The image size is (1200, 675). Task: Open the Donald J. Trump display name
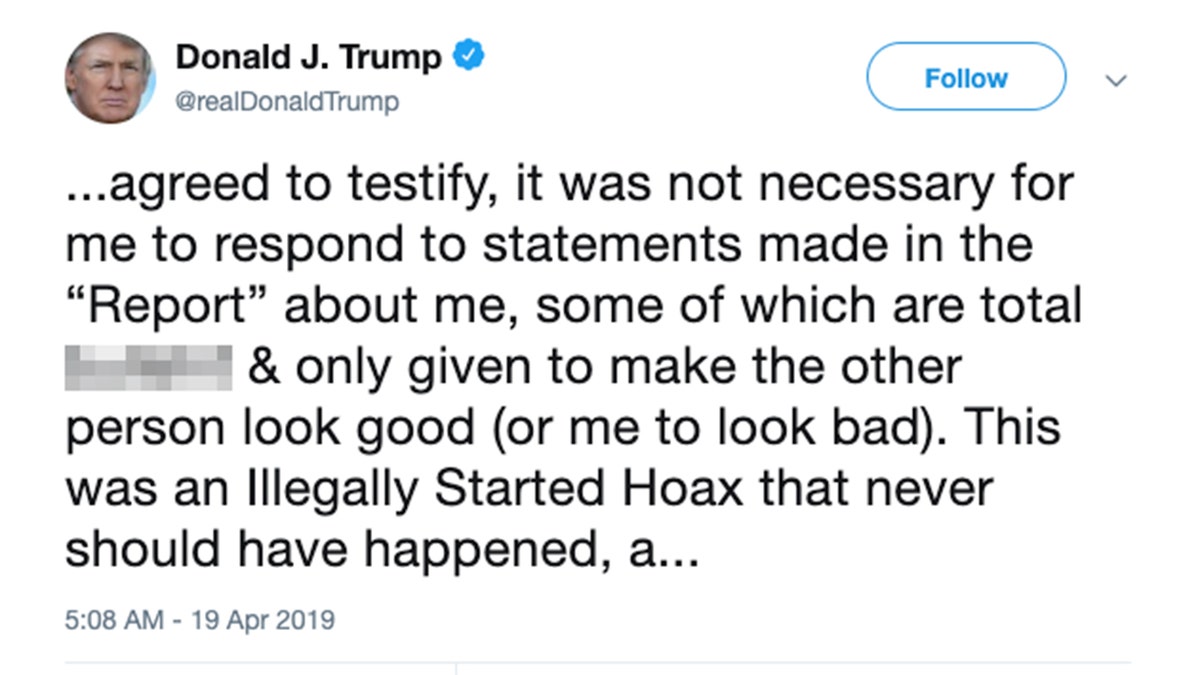(x=309, y=58)
